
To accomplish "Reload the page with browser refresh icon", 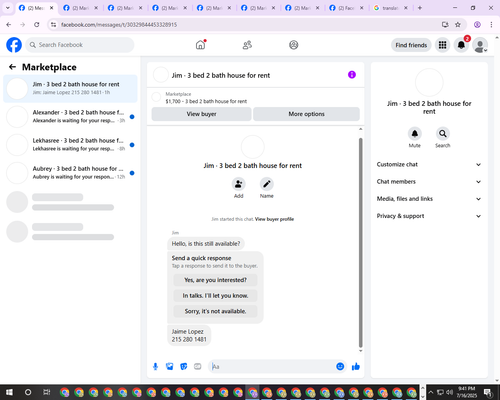I will coord(37,25).
